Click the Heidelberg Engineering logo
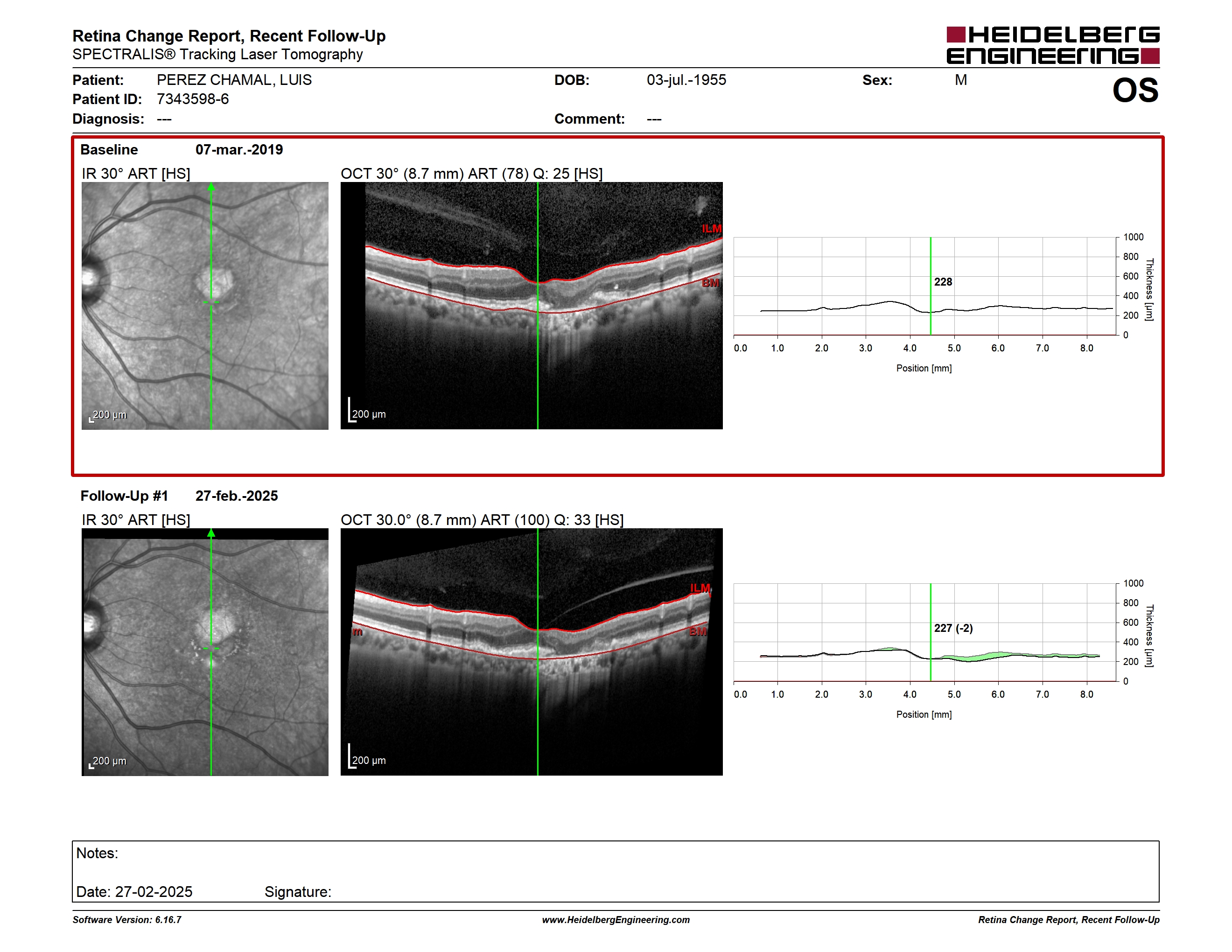Image resolution: width=1232 pixels, height=952 pixels. (1053, 45)
